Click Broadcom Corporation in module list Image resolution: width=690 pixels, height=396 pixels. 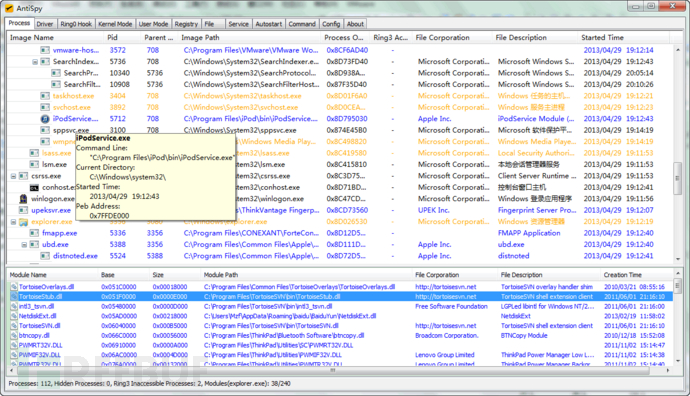coord(446,336)
